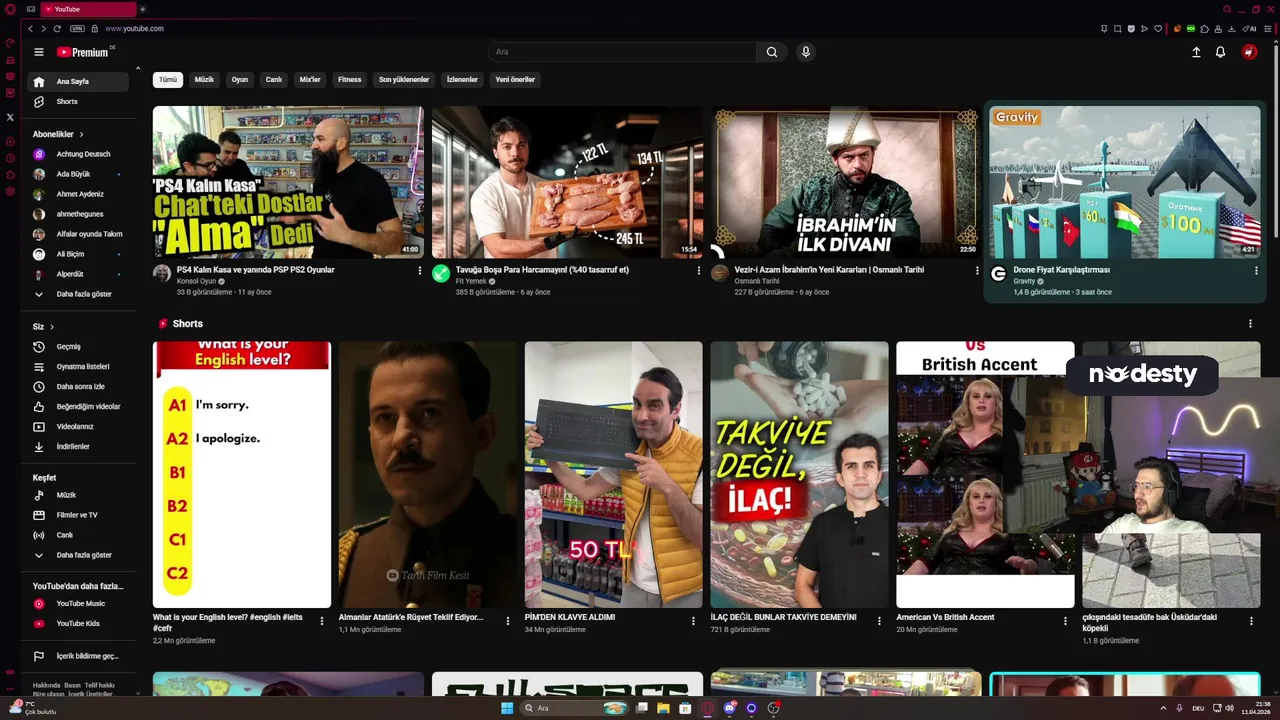Open options for PS4 Kalın Kasa video

point(419,271)
